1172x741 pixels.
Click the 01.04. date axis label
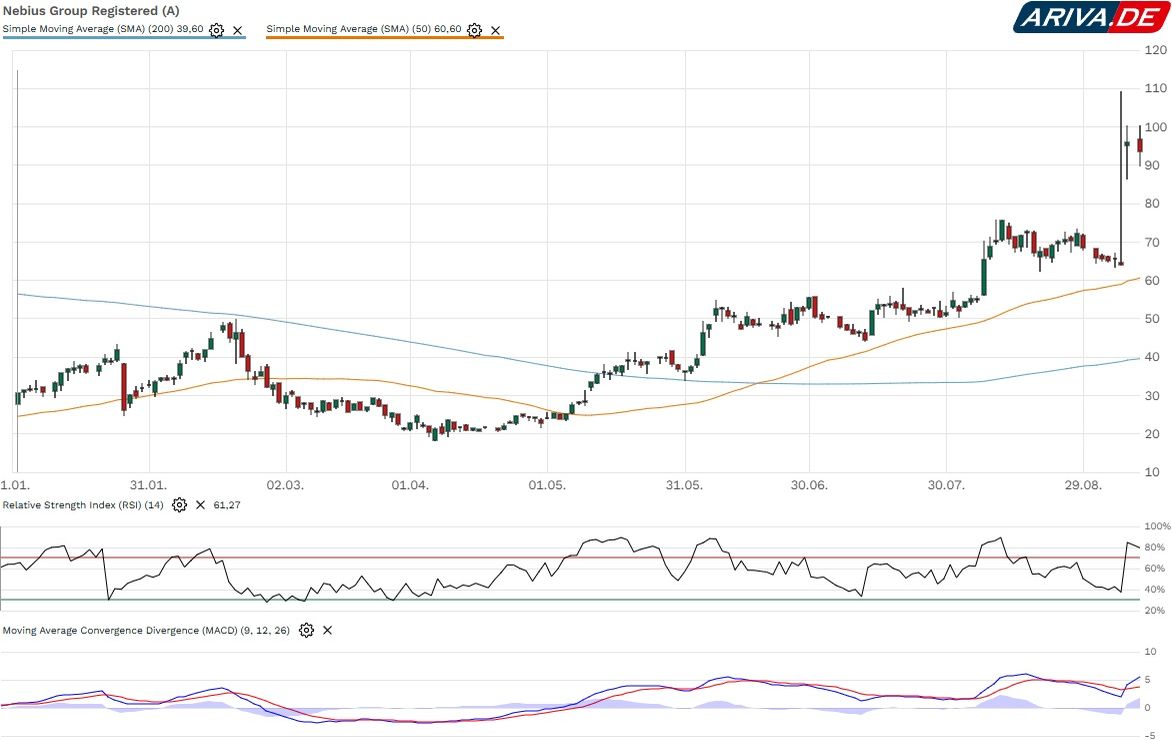click(410, 485)
